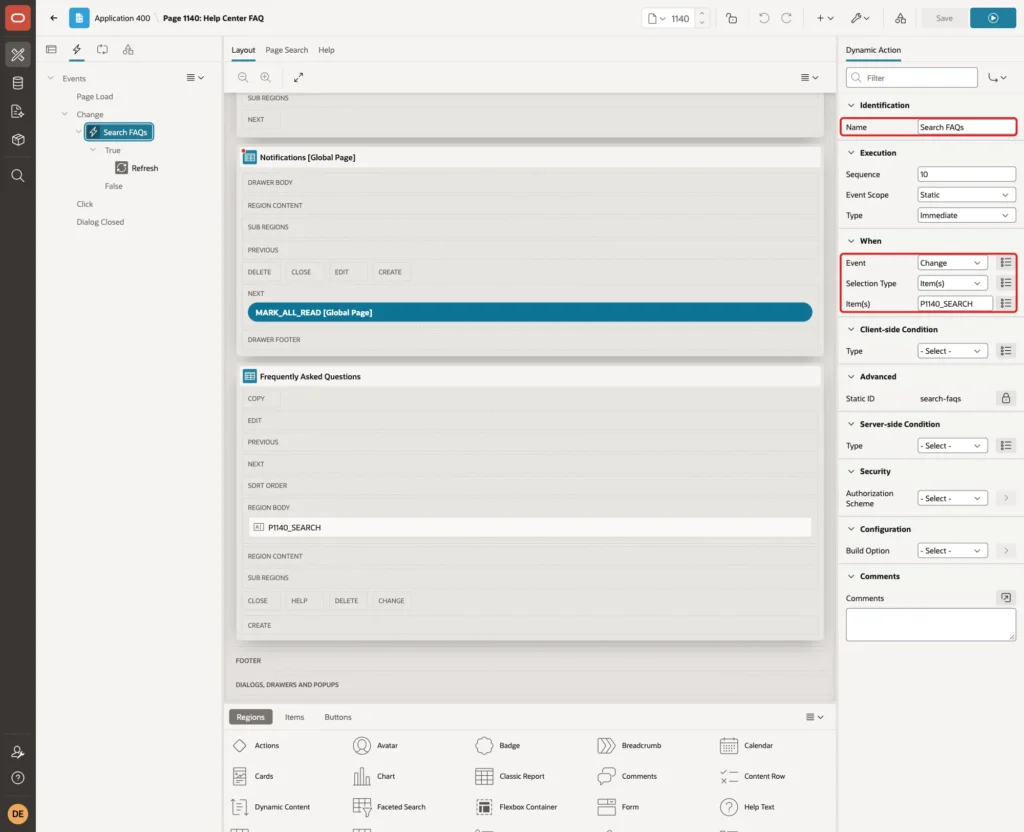The image size is (1024, 832).
Task: Collapse the Identification section
Action: [851, 105]
